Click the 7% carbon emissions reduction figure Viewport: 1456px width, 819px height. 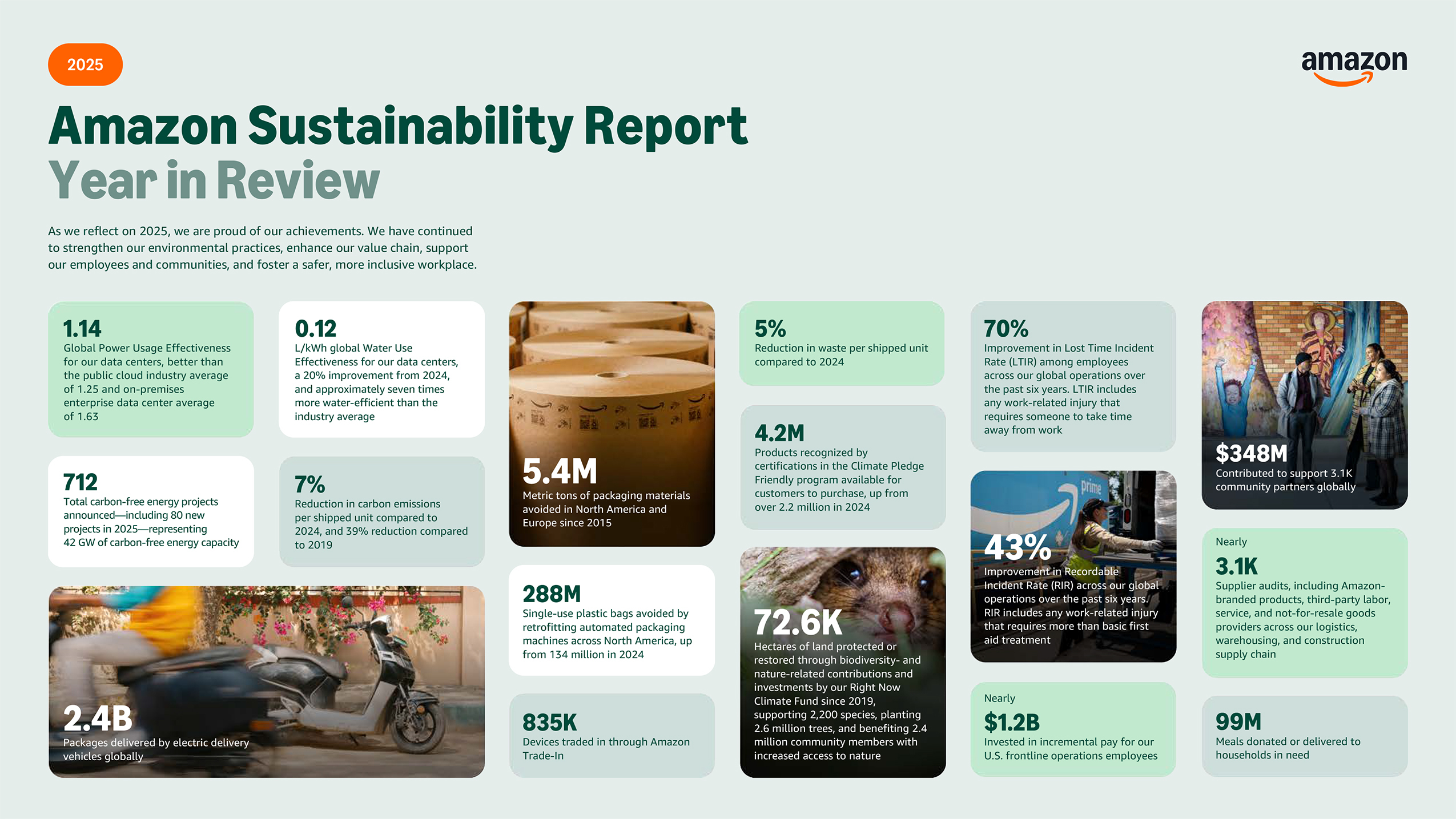click(x=309, y=485)
